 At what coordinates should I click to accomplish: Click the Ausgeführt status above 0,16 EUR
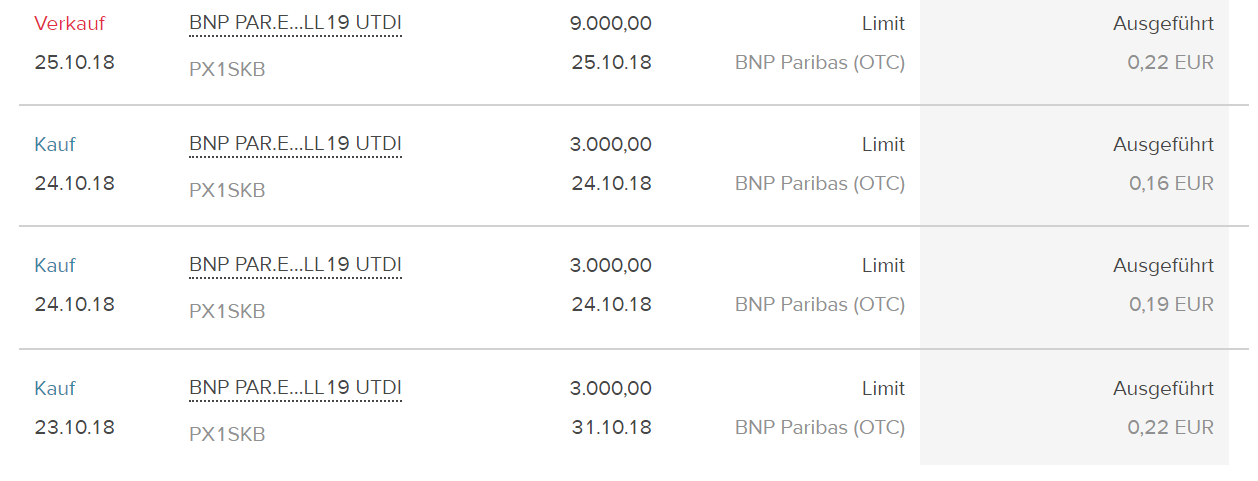(1163, 145)
